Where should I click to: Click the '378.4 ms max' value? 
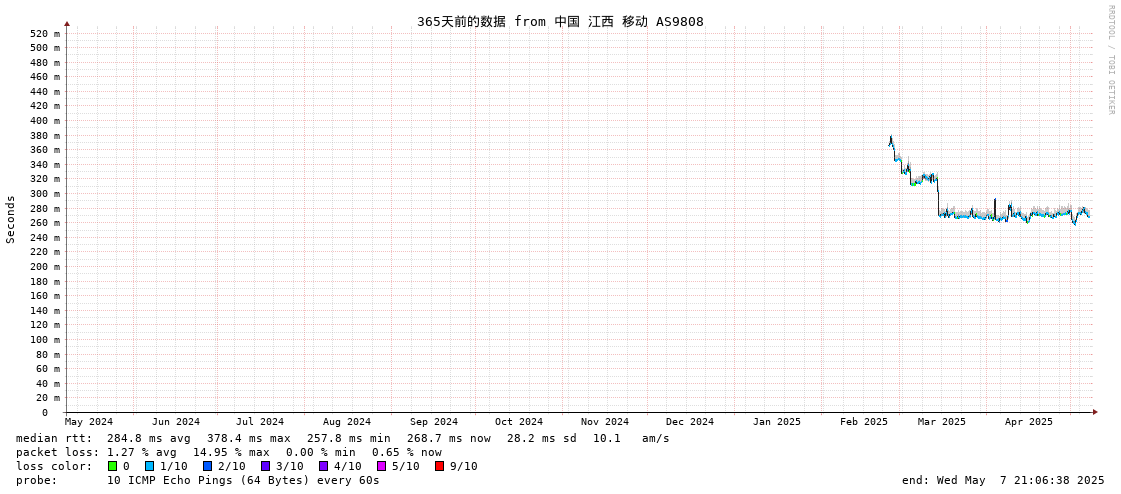coord(249,438)
